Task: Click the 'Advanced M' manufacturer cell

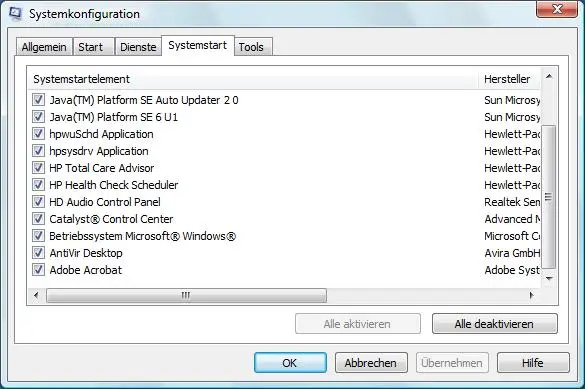Action: pyautogui.click(x=512, y=219)
